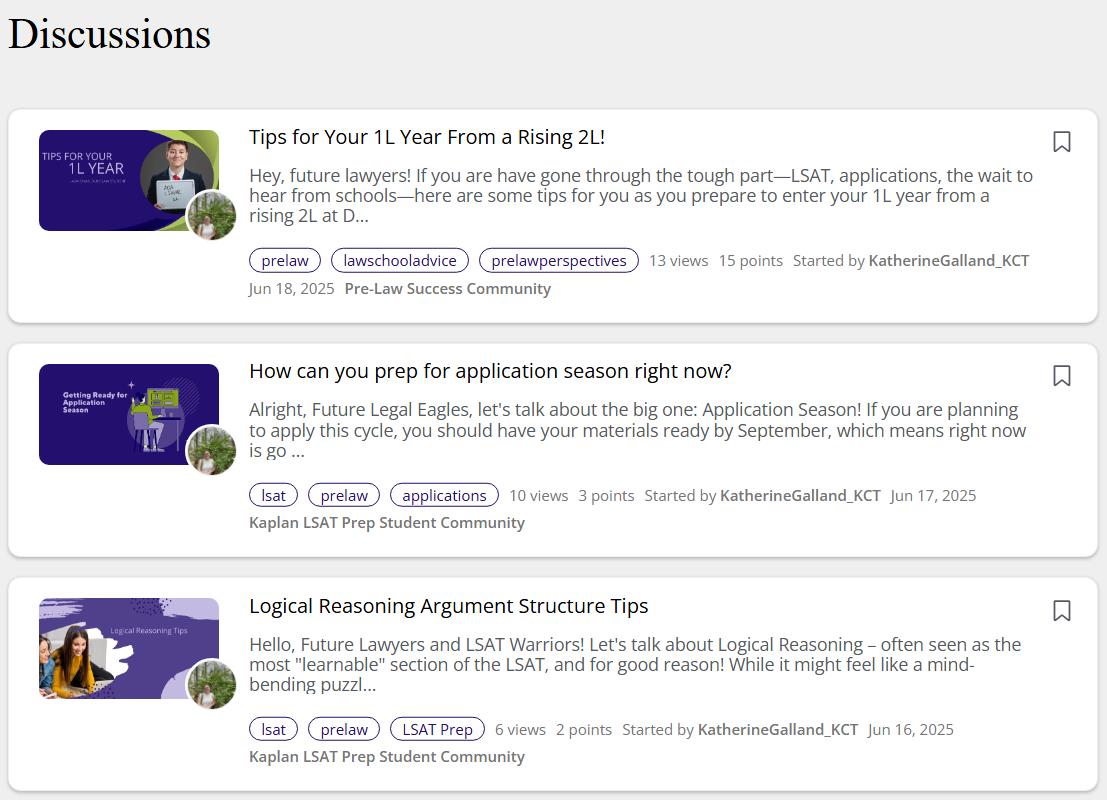Screen dimensions: 1107x800
Task: Bookmark the application season prep discussion
Action: [1061, 376]
